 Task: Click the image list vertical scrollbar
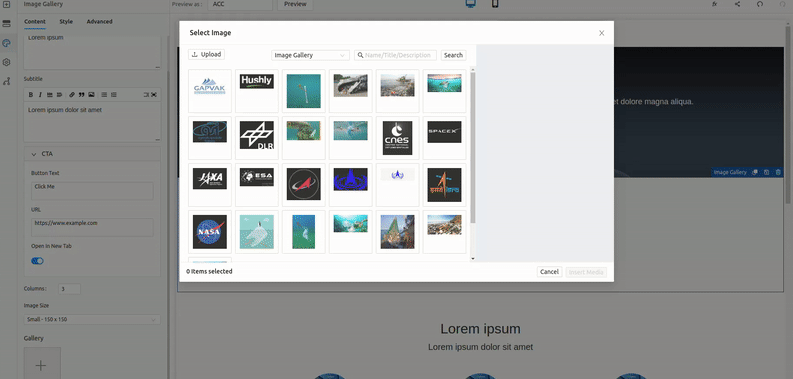(x=473, y=147)
